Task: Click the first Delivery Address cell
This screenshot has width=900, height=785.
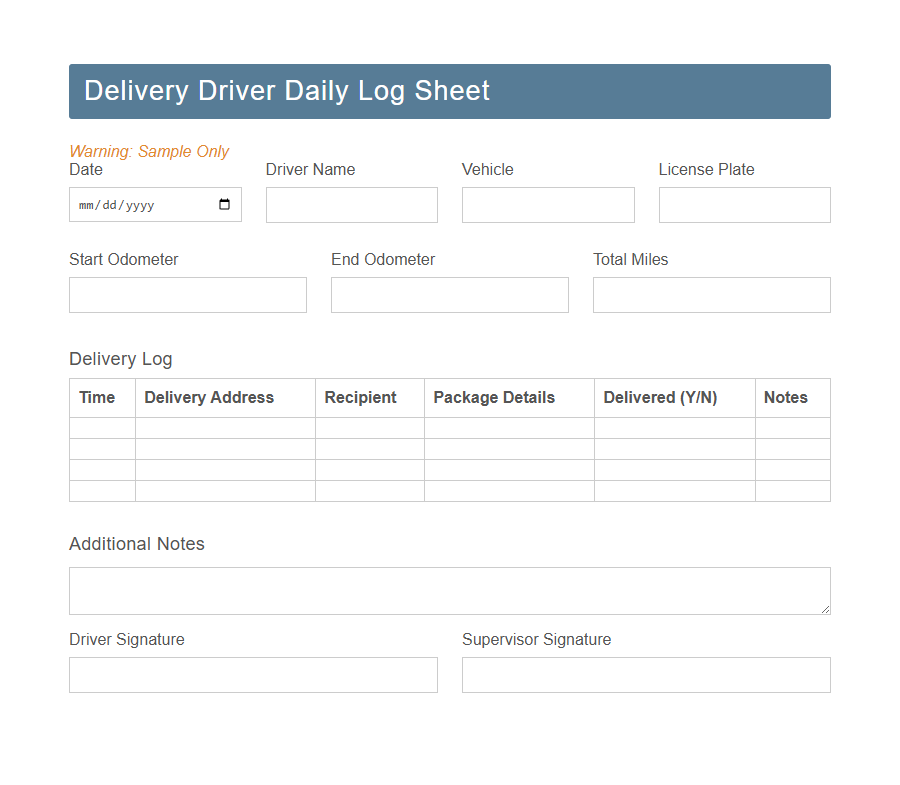Action: click(224, 427)
